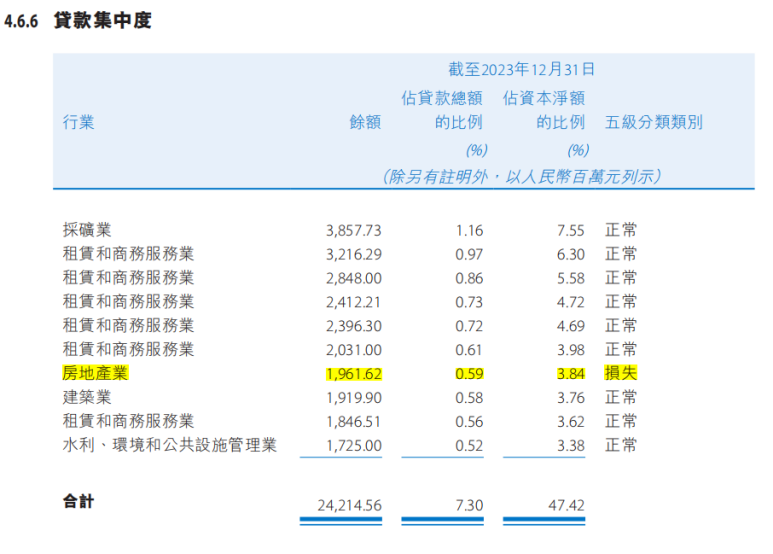Select the 截至2023年12月31日 date header
Image resolution: width=773 pixels, height=554 pixels.
[521, 69]
